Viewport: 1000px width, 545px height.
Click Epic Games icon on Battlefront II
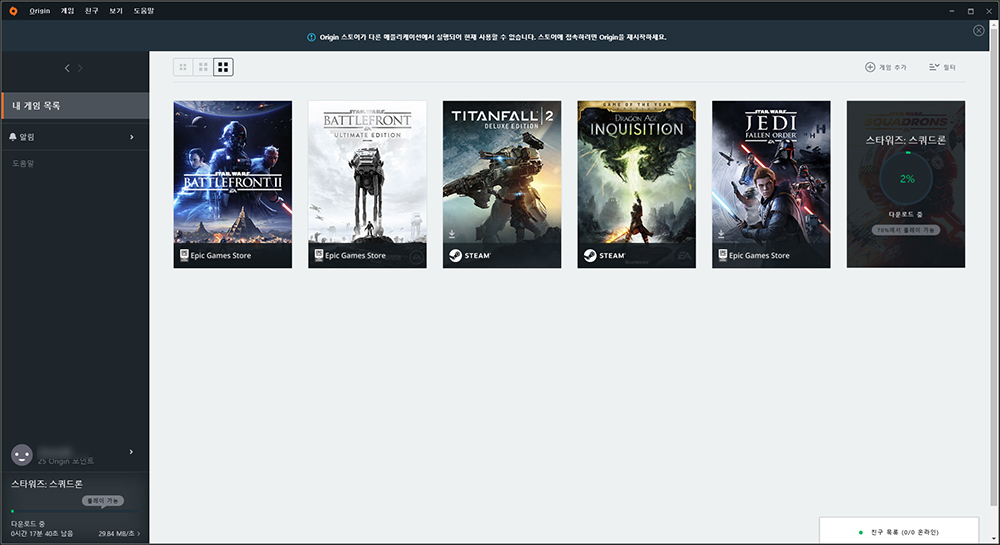click(x=184, y=255)
